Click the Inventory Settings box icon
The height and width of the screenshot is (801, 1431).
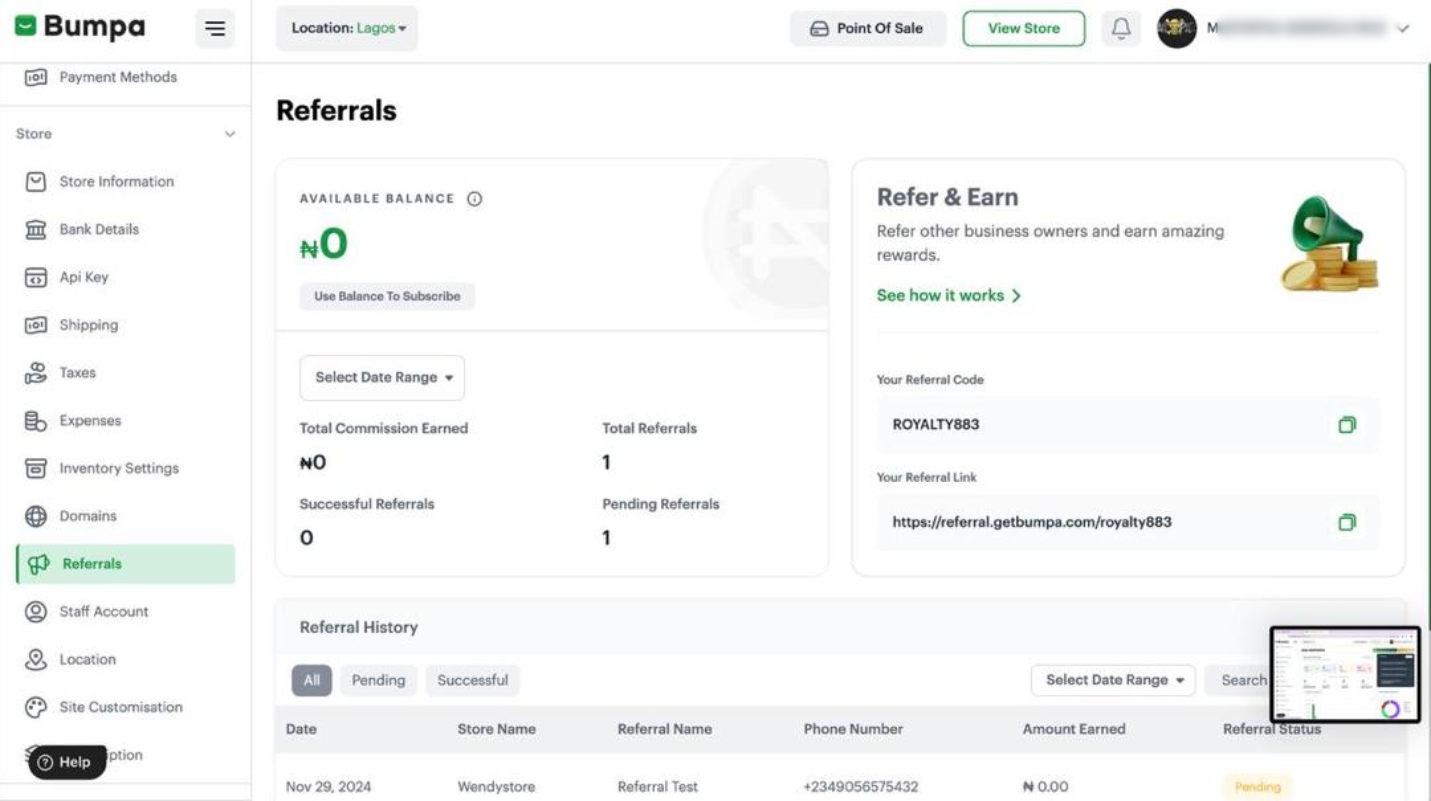(x=36, y=469)
